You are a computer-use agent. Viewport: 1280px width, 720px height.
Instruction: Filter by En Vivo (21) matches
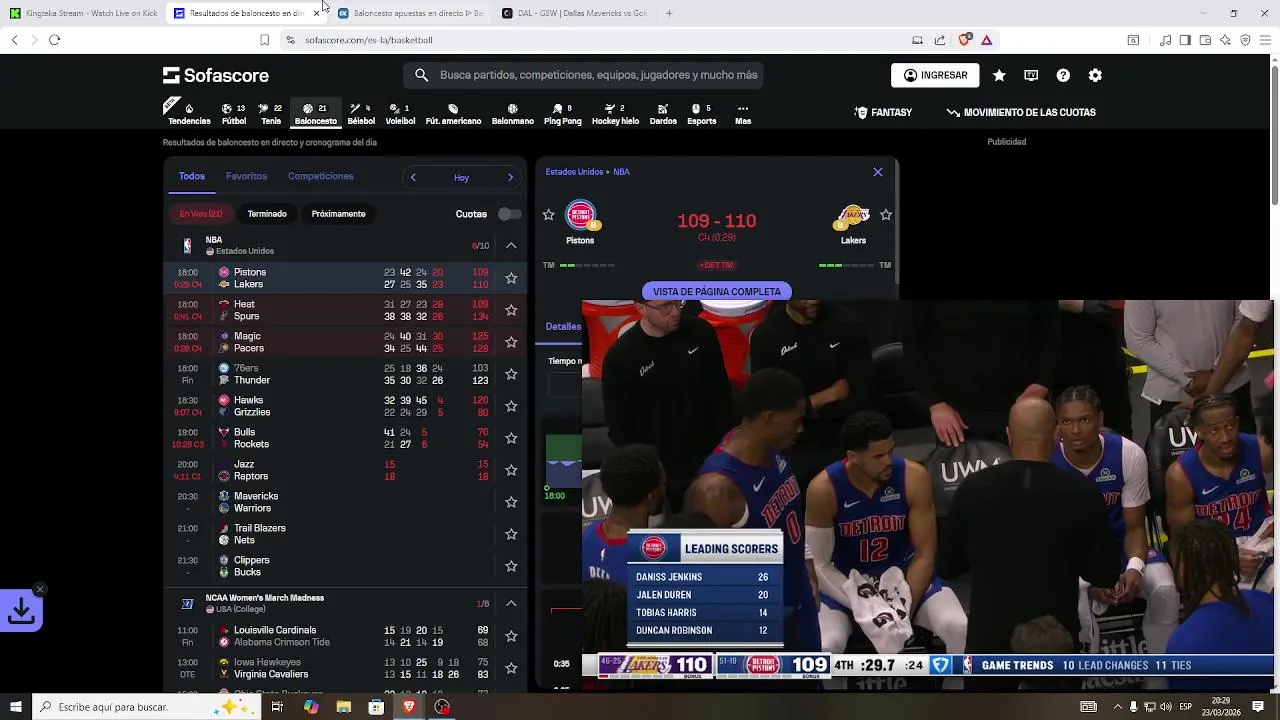[x=201, y=214]
